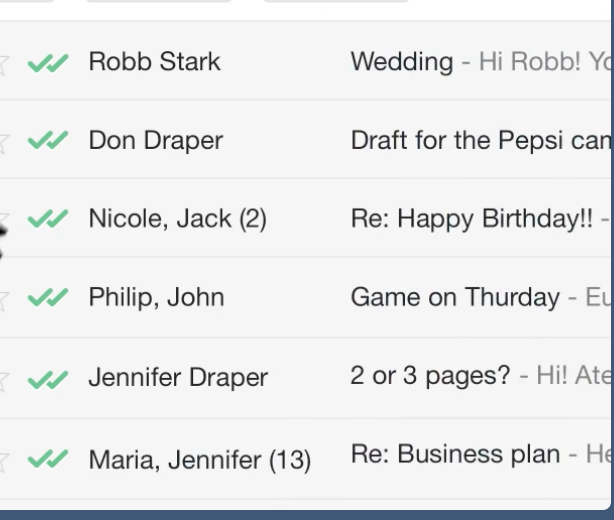This screenshot has height=520, width=614.
Task: Click green double-check next to Nicole, Jack
Action: click(x=48, y=218)
